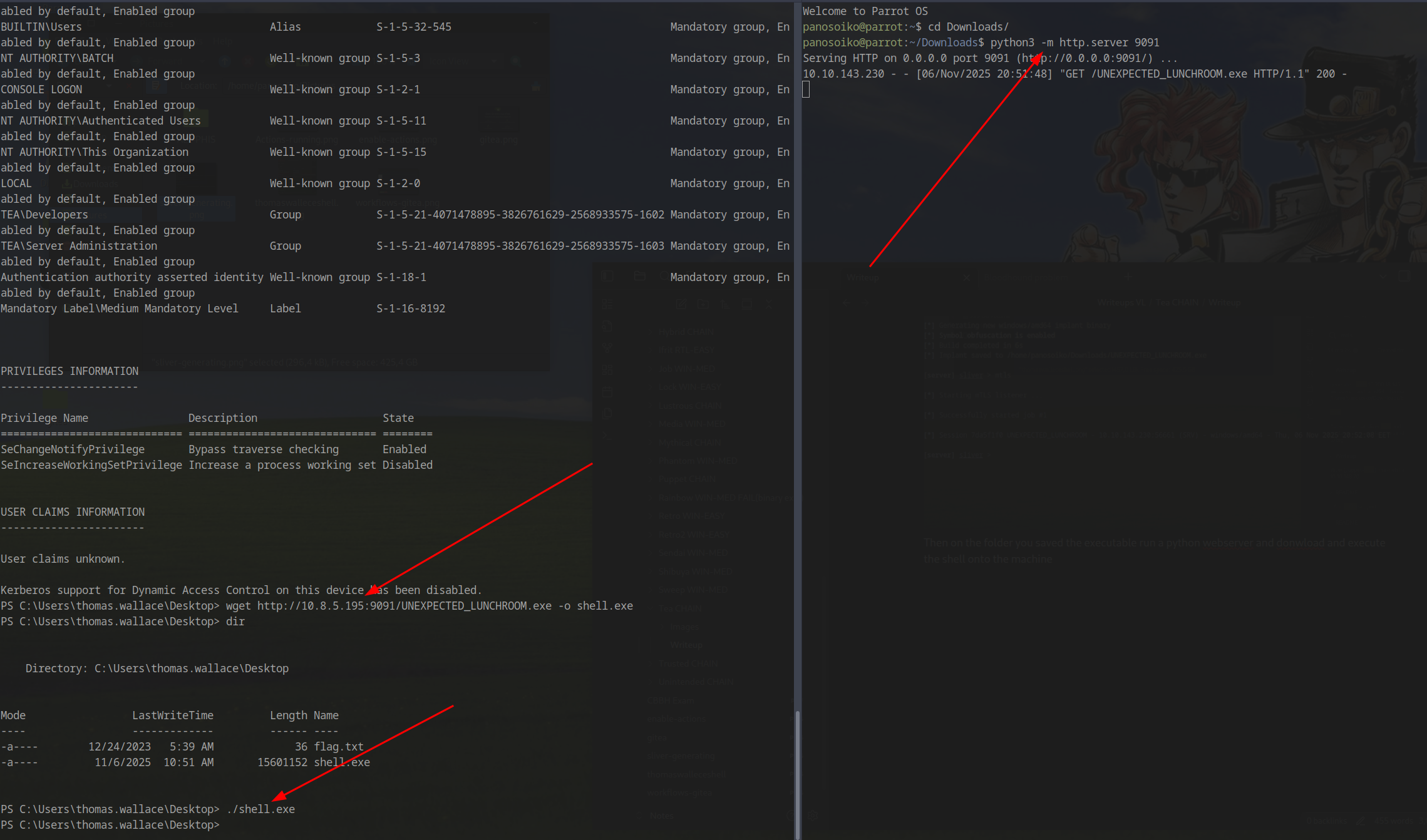Screen dimensions: 1427x840
Task: Toggle the Obsidian left sidebar icon
Action: [607, 276]
